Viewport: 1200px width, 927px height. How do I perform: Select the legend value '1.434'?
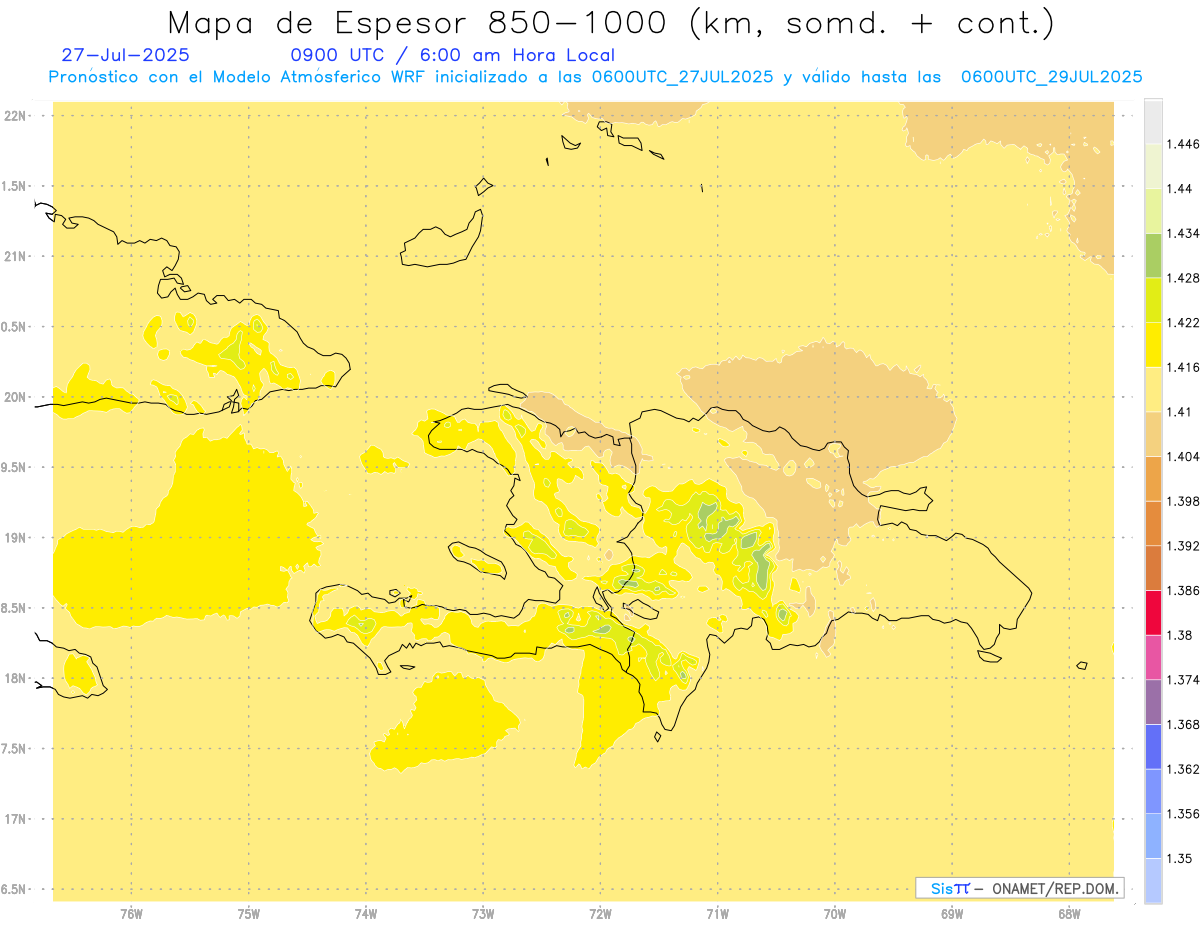click(x=1182, y=233)
